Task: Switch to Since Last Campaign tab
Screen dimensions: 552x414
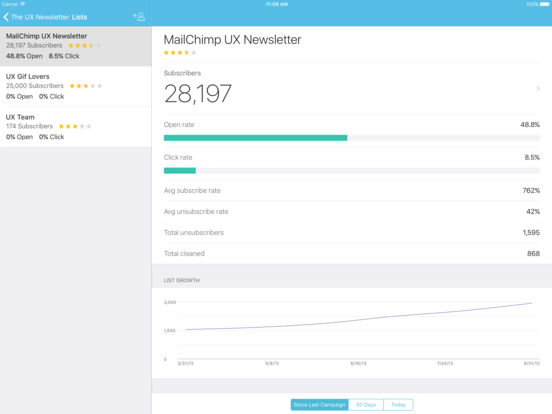Action: pos(320,405)
